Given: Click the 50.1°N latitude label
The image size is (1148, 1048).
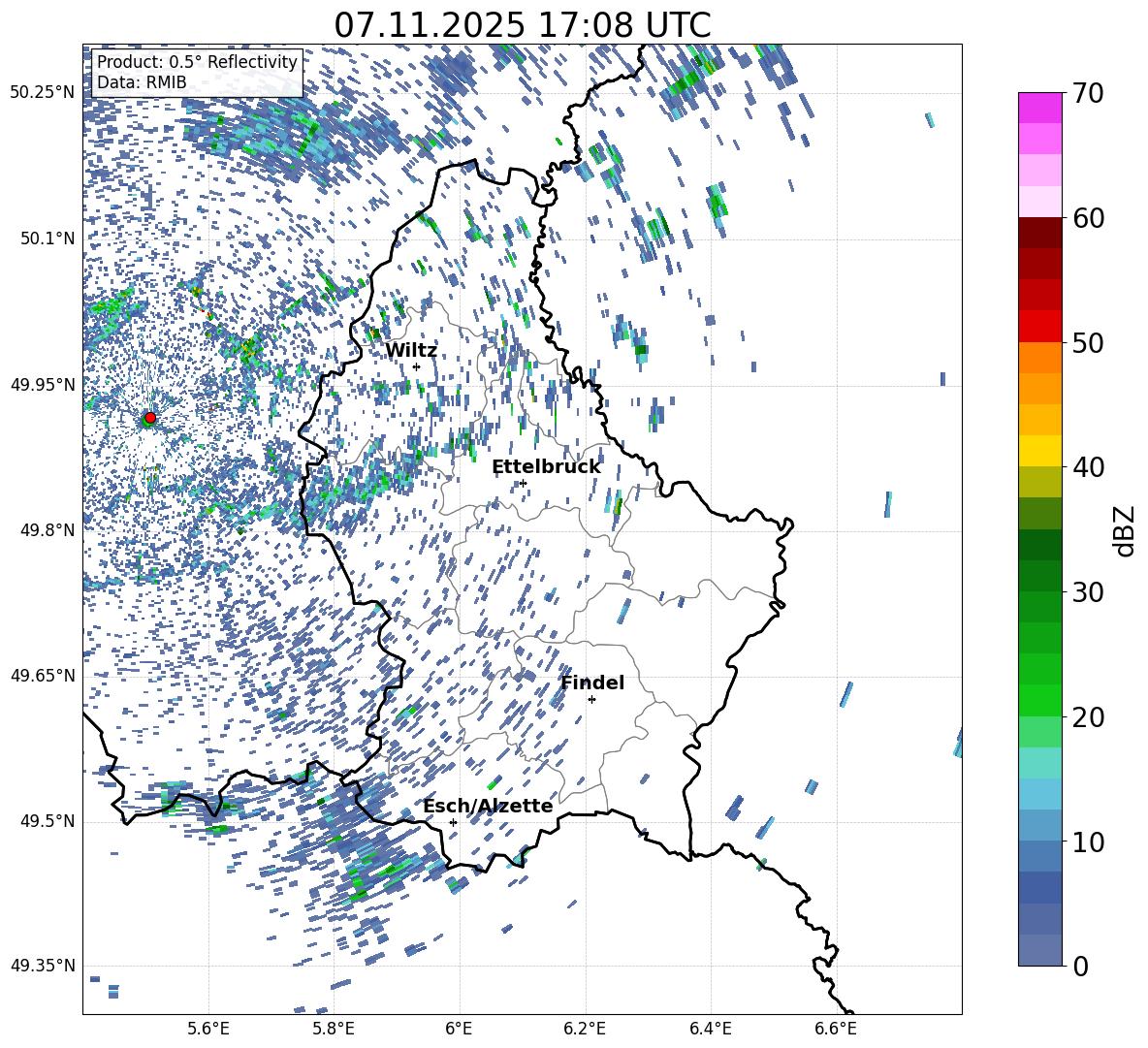Looking at the screenshot, I should click(48, 238).
